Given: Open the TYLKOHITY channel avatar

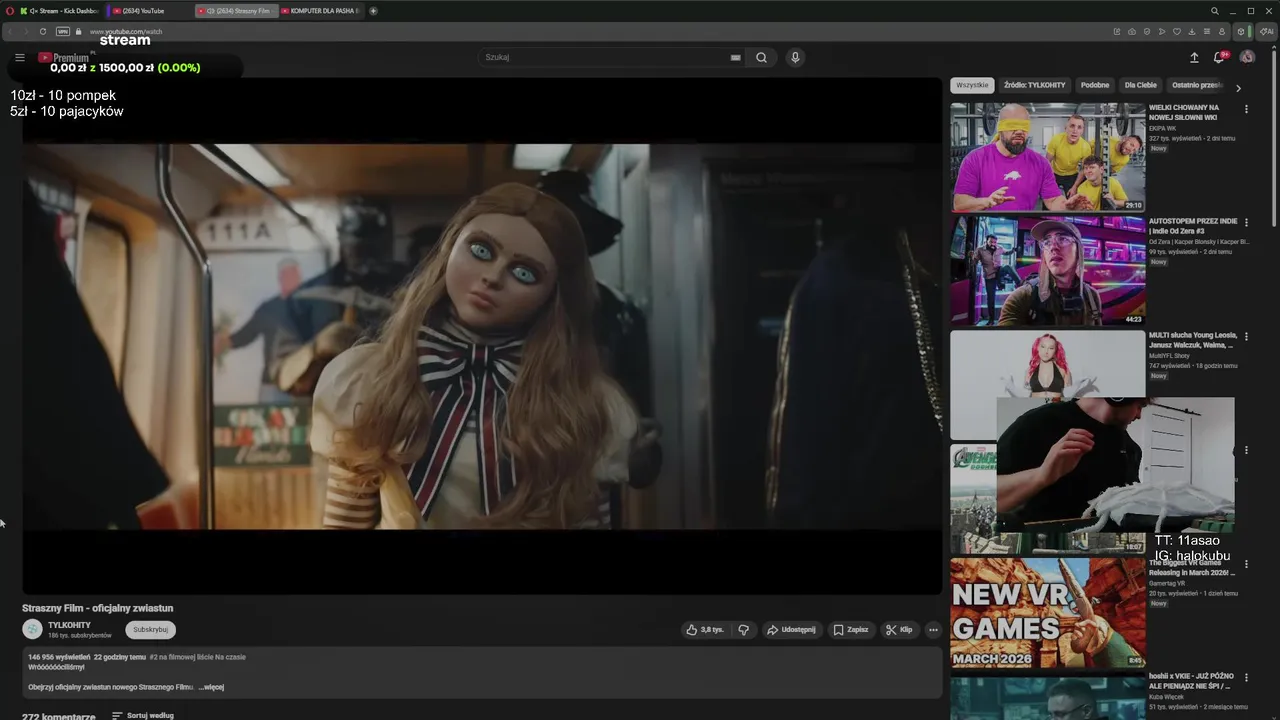Looking at the screenshot, I should coord(32,629).
